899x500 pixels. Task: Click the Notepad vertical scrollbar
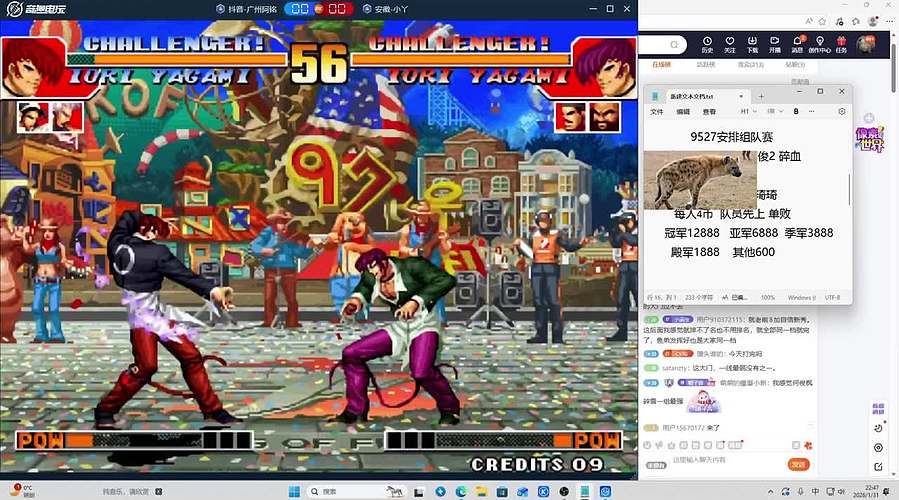(850, 190)
